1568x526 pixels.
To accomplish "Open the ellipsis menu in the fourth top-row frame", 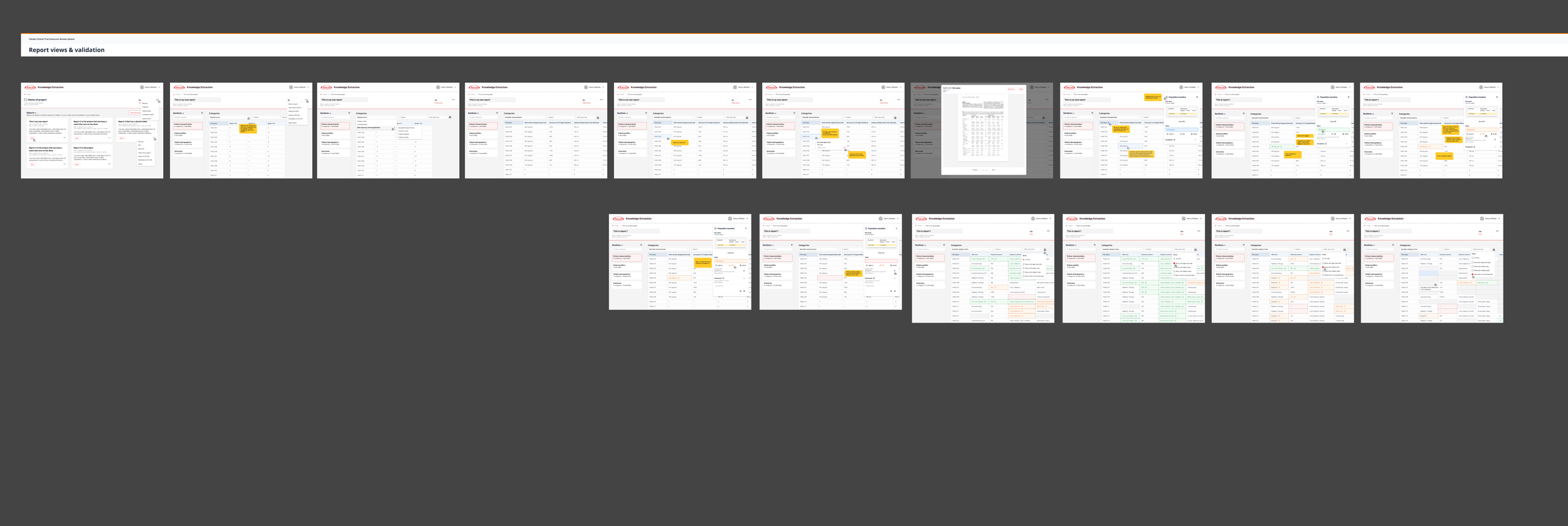I will [x=601, y=99].
